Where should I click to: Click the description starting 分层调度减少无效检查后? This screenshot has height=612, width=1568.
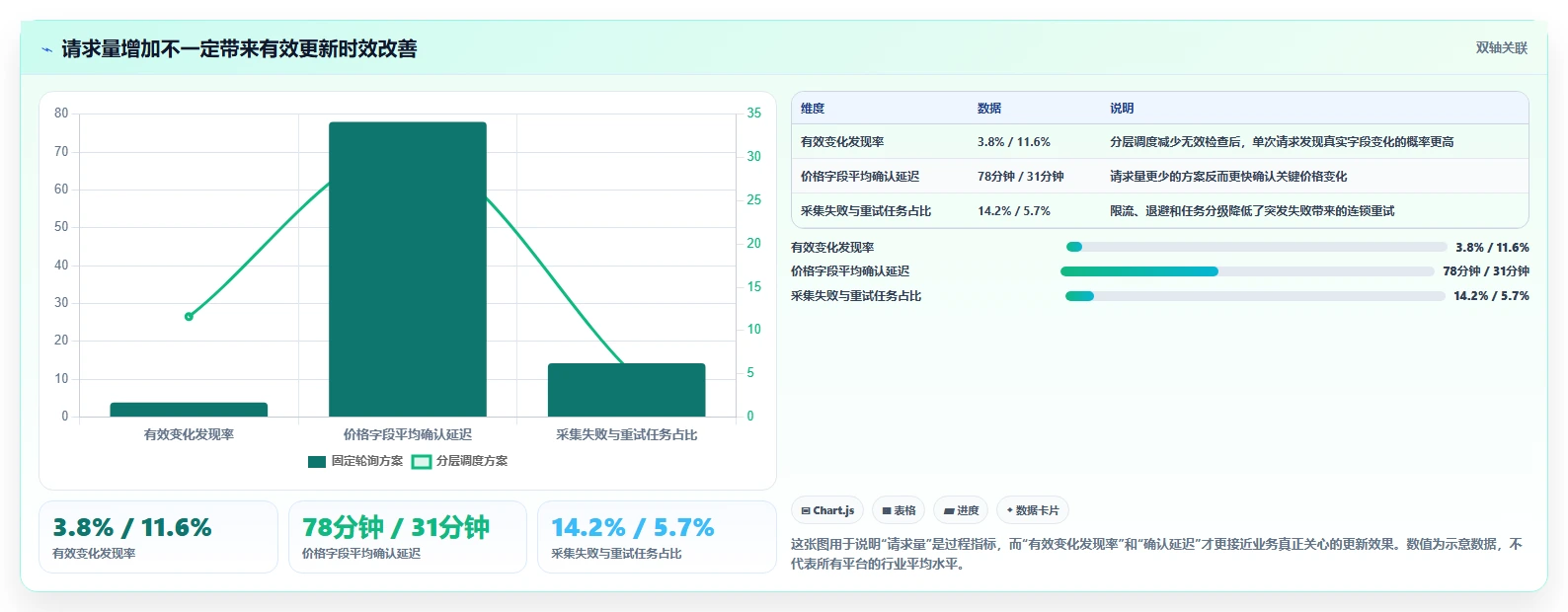(1282, 142)
